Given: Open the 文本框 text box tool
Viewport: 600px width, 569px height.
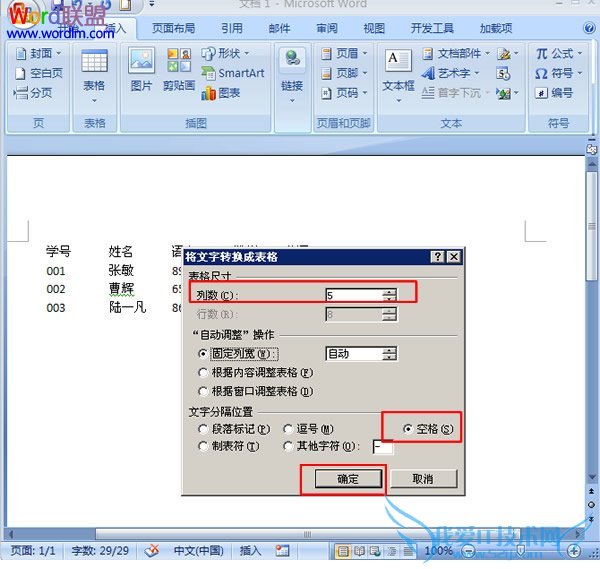Looking at the screenshot, I should pyautogui.click(x=398, y=76).
